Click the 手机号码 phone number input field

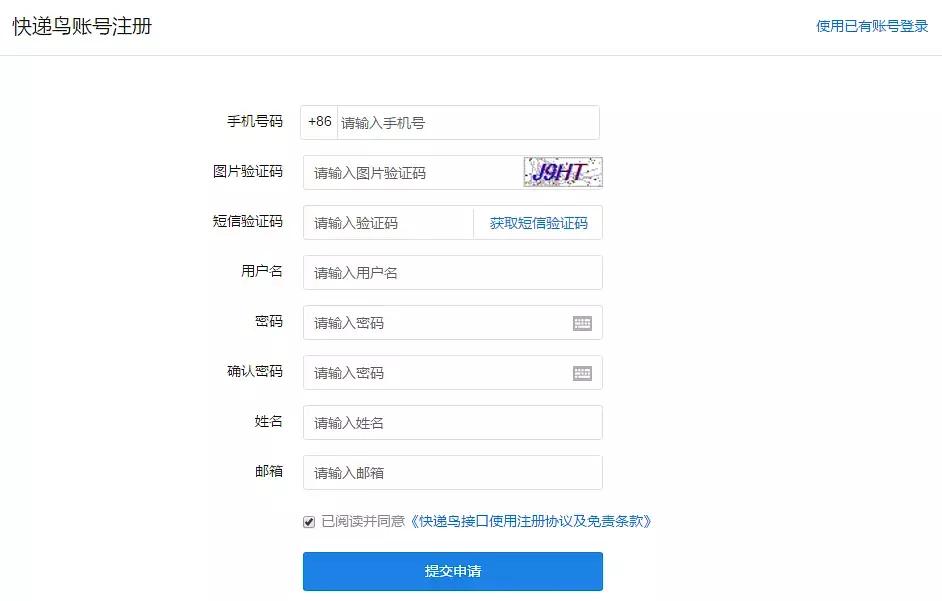(460, 122)
